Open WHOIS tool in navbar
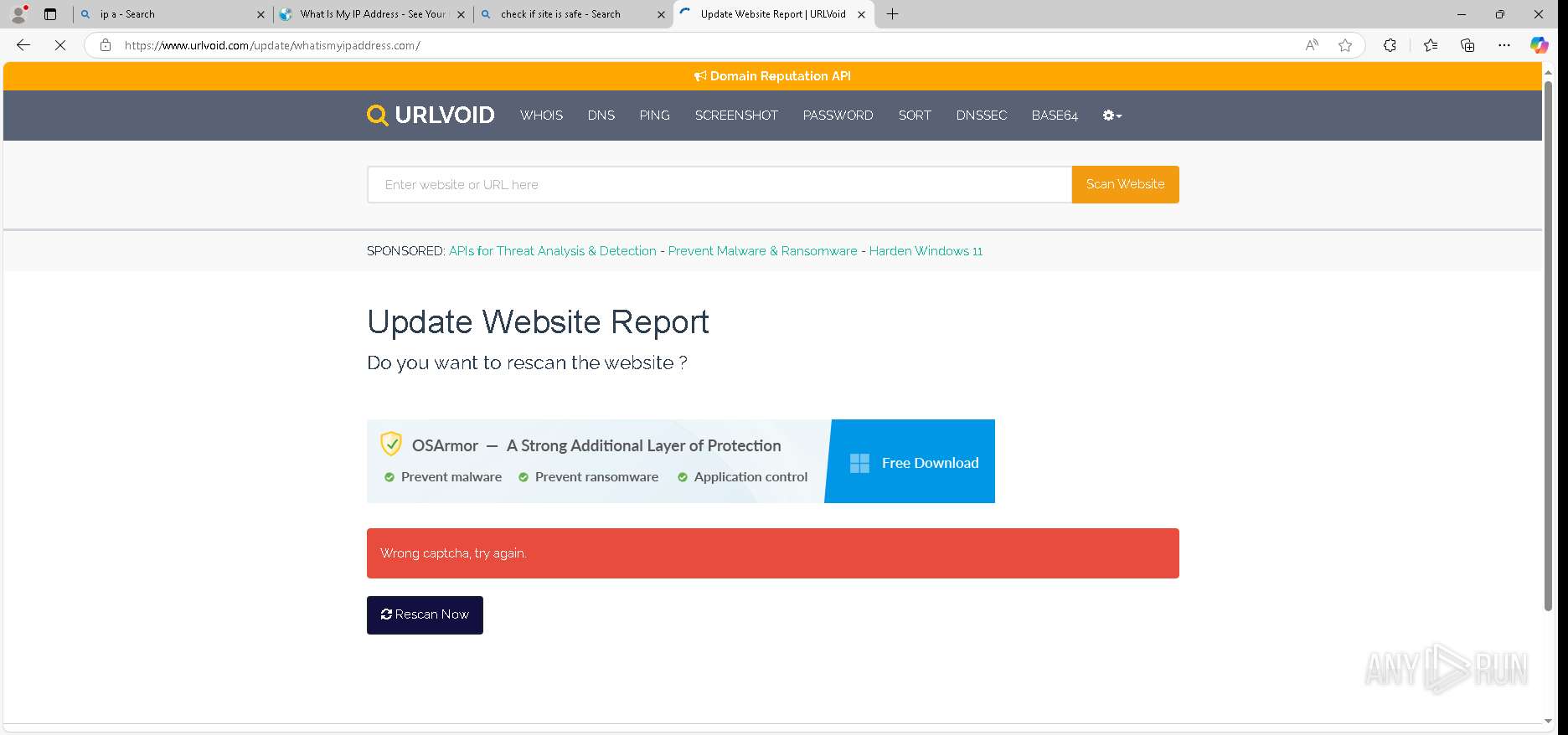Screen dimensions: 1568x735 pos(541,116)
